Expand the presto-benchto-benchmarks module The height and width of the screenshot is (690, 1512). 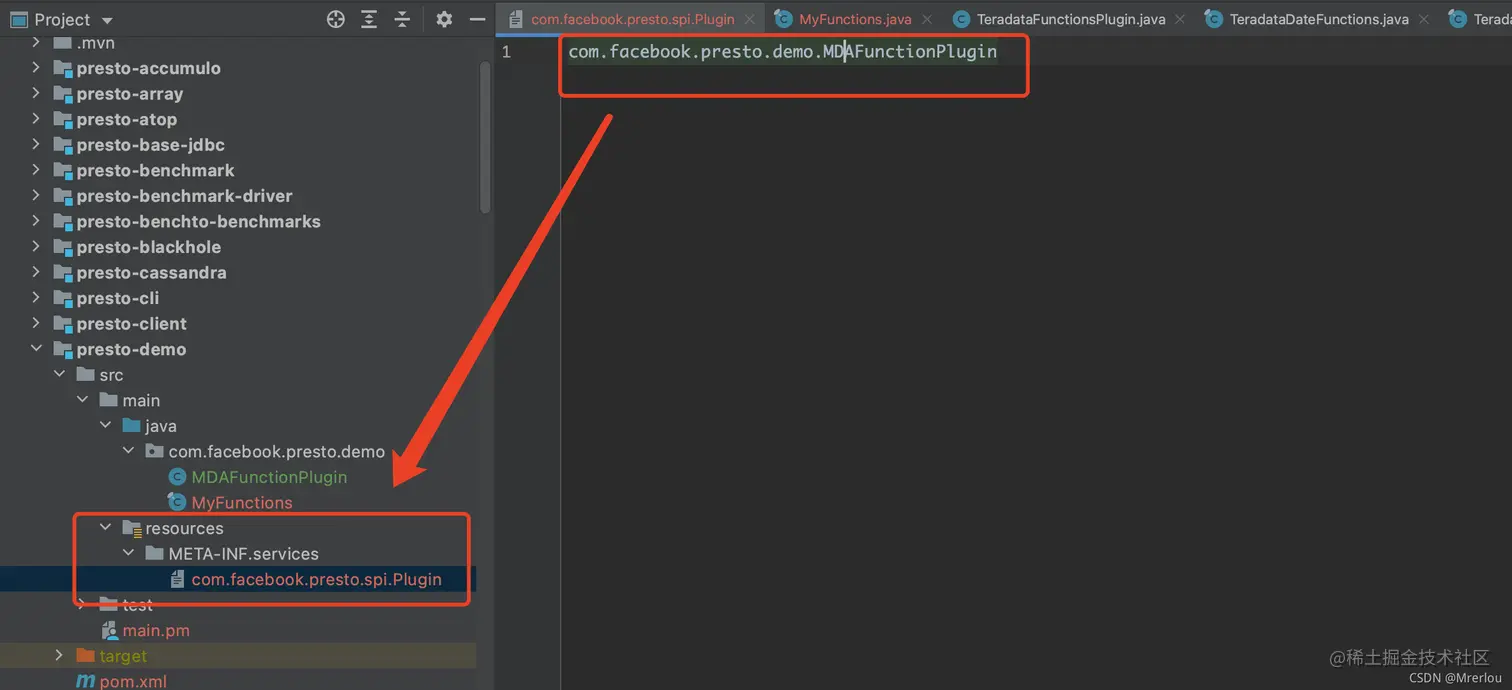36,221
